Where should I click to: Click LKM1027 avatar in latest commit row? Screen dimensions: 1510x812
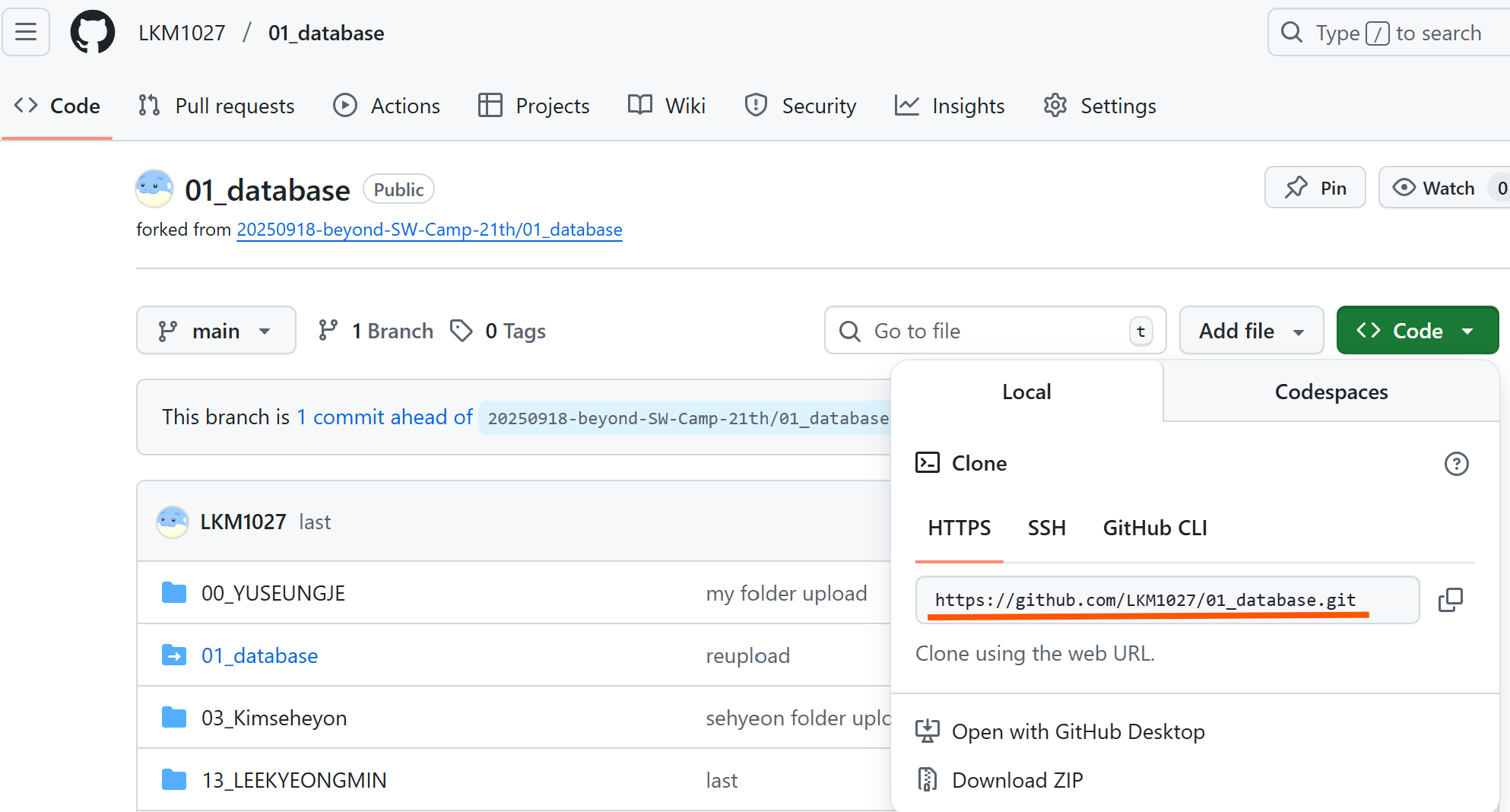tap(173, 522)
